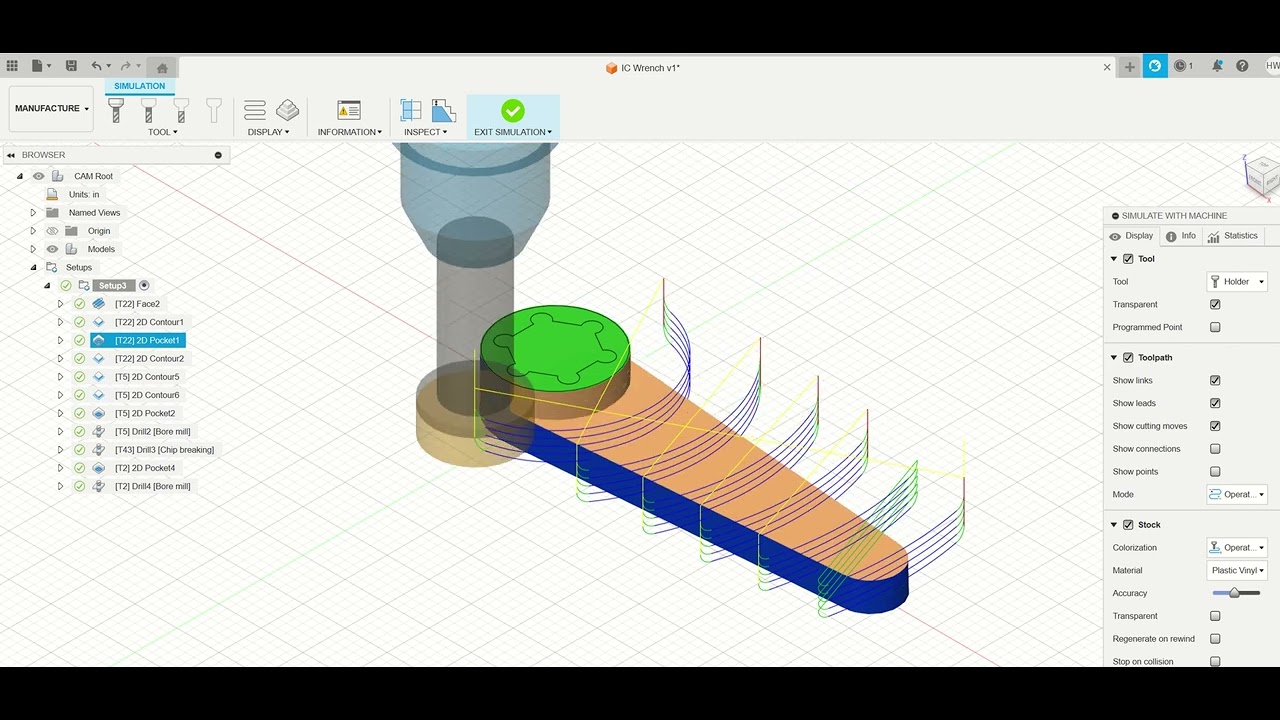Open the Manufacture workspace dropdown
The image size is (1280, 720).
tap(51, 108)
